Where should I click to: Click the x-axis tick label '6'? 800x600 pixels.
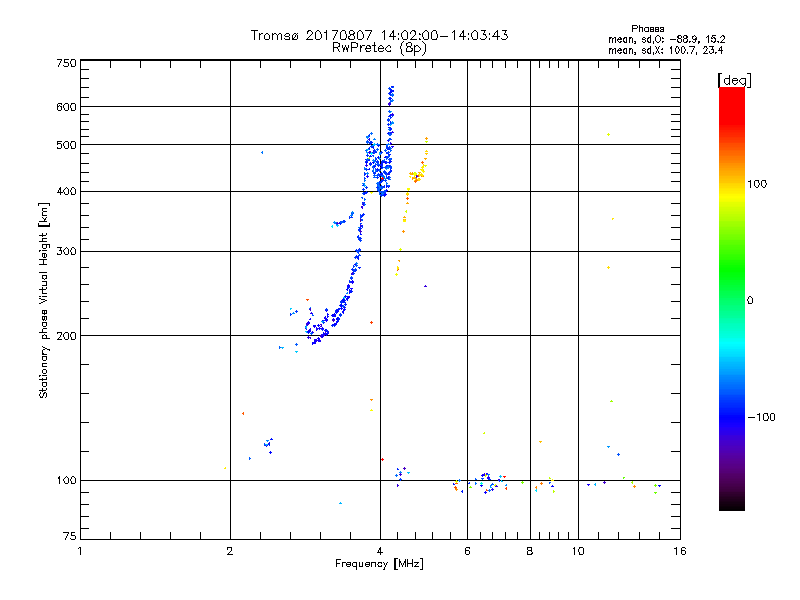[x=467, y=551]
